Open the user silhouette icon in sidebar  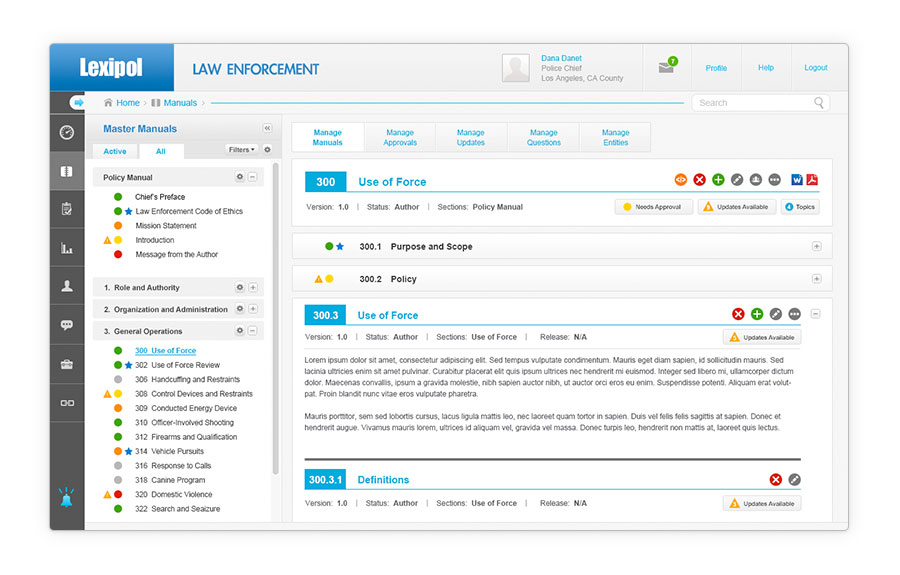67,286
